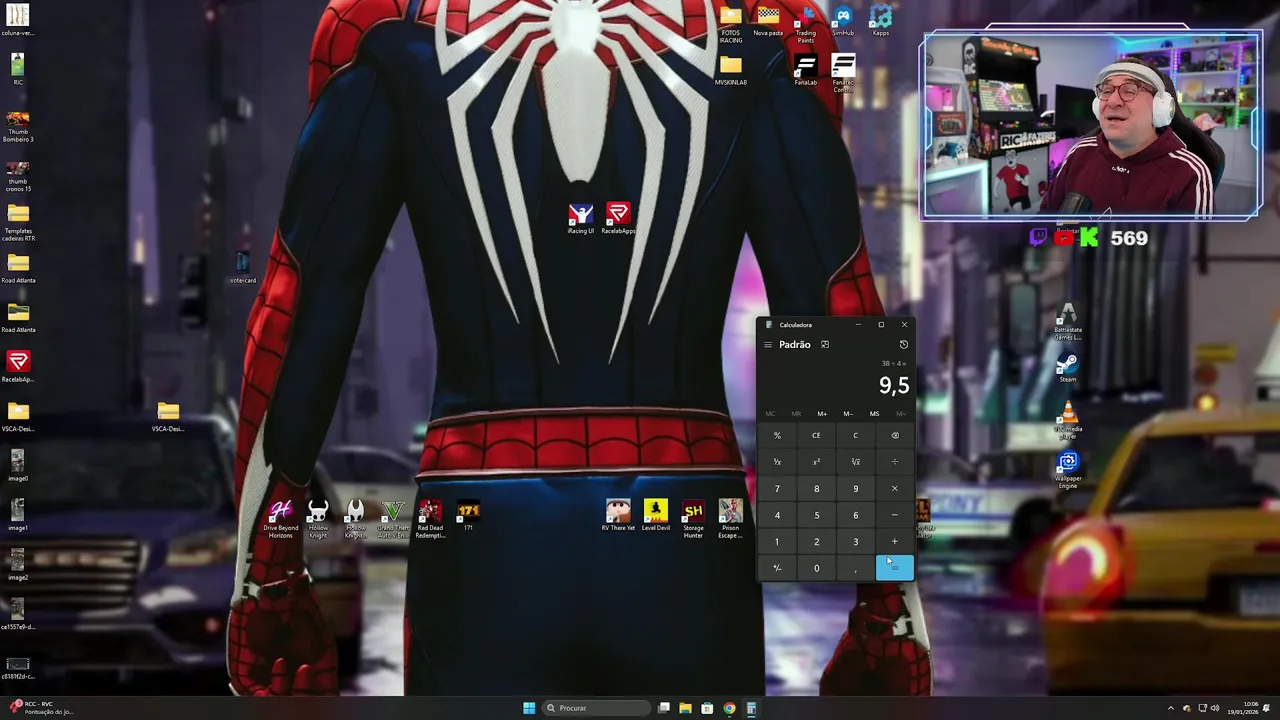Click the Procurar taskbar search box
This screenshot has height=720, width=1280.
(x=597, y=708)
